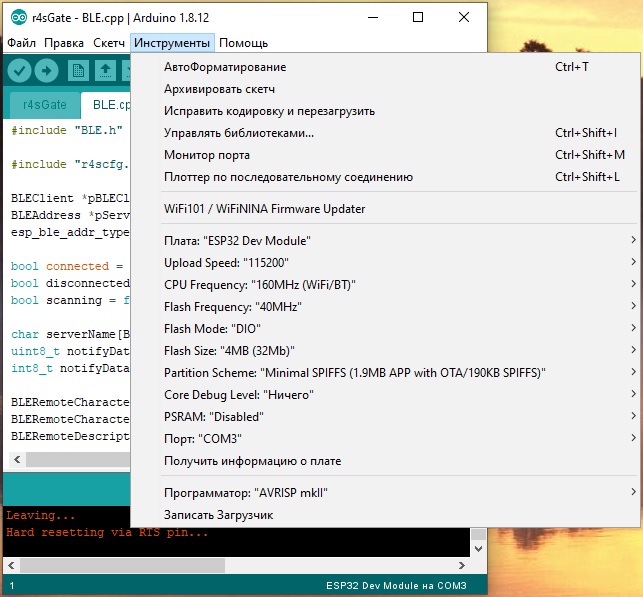
Task: Open the Файл menu
Action: click(21, 43)
